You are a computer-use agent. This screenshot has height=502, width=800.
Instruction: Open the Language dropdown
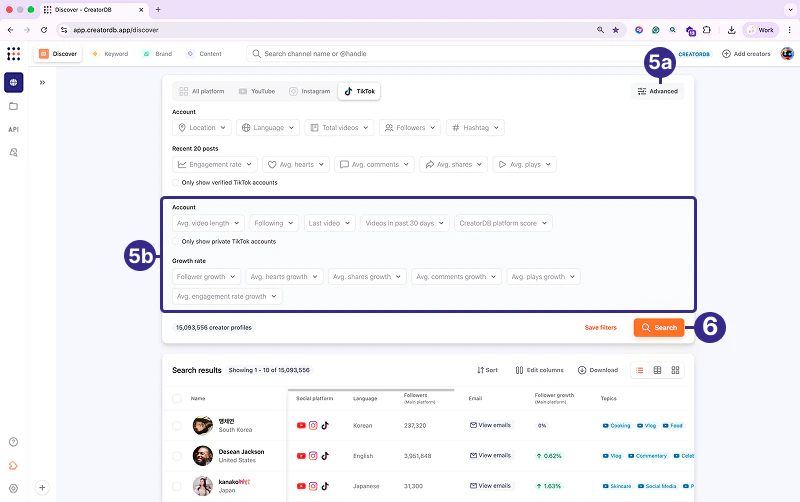(268, 128)
